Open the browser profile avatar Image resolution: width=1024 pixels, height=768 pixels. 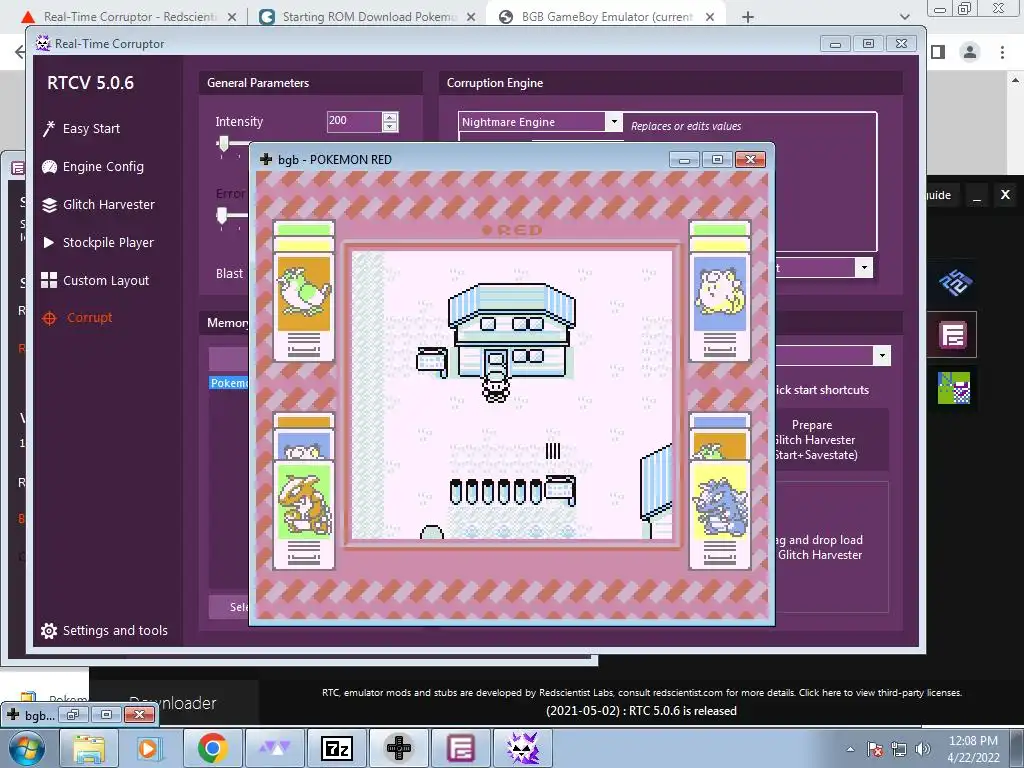pyautogui.click(x=970, y=52)
